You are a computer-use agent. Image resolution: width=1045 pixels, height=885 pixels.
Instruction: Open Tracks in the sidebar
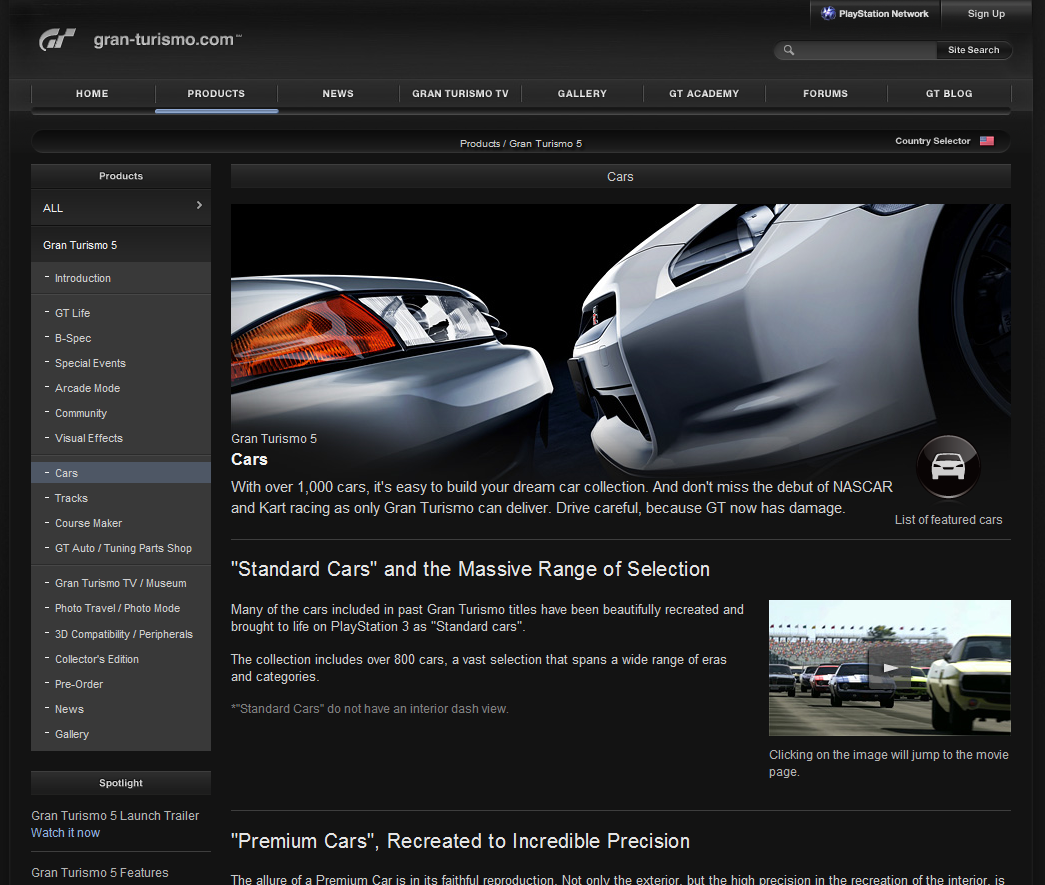[71, 498]
